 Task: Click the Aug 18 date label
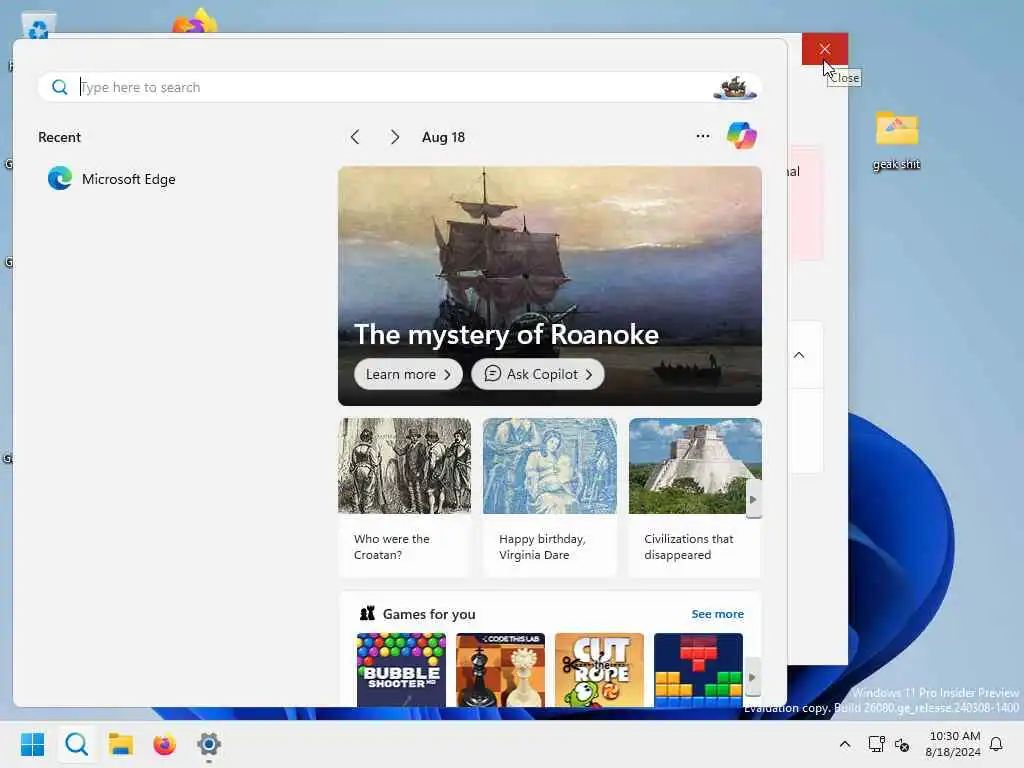443,137
